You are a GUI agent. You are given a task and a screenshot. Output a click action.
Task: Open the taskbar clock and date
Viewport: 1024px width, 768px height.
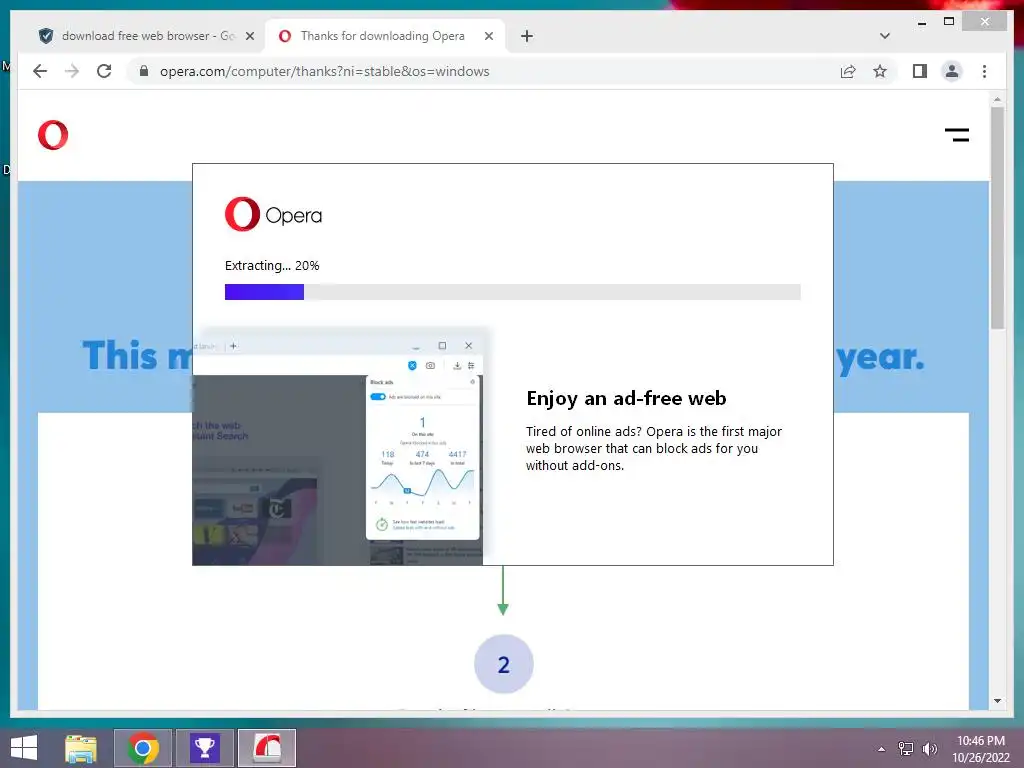pos(981,749)
